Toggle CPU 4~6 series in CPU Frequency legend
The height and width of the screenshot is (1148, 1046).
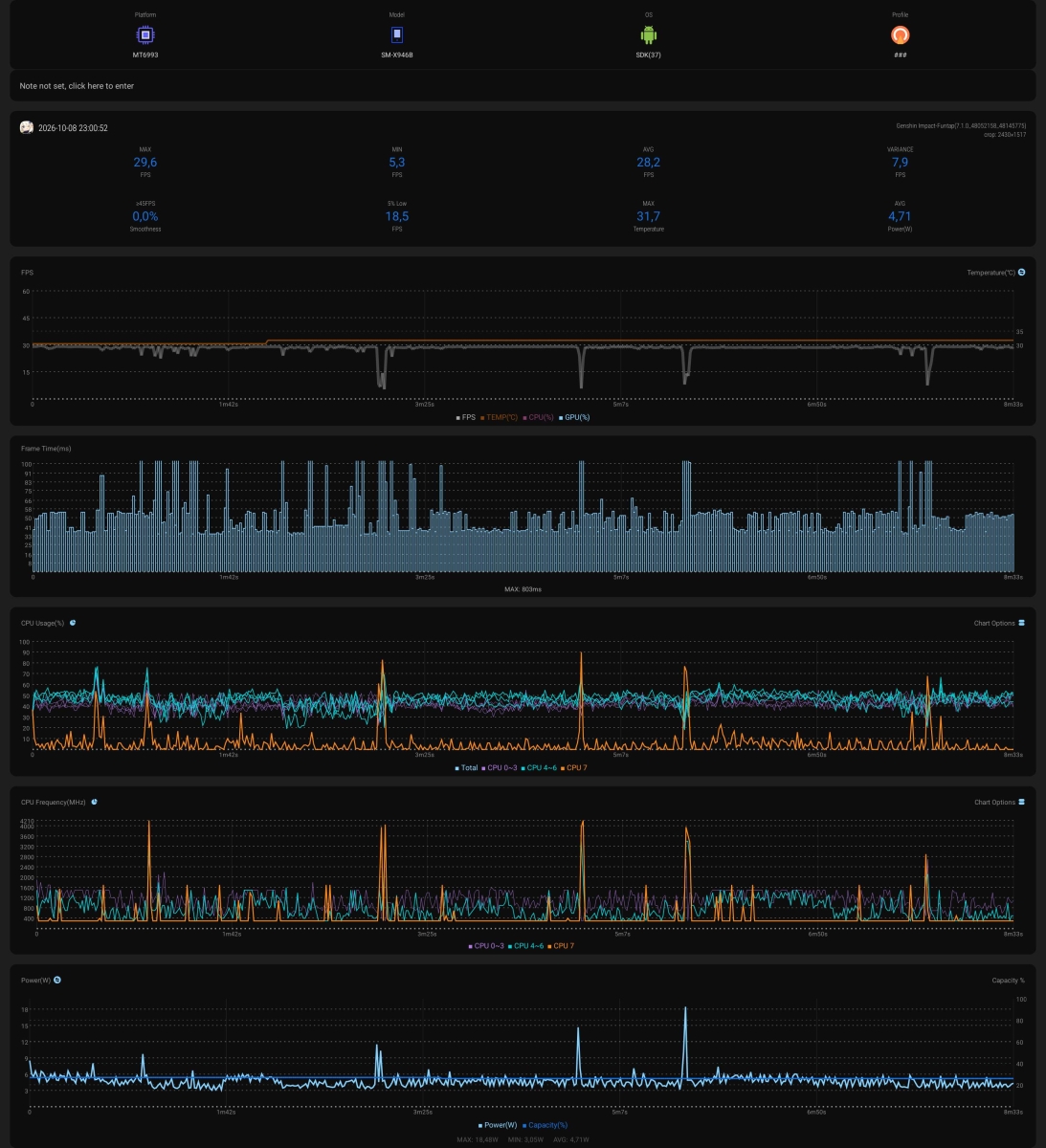pyautogui.click(x=526, y=946)
